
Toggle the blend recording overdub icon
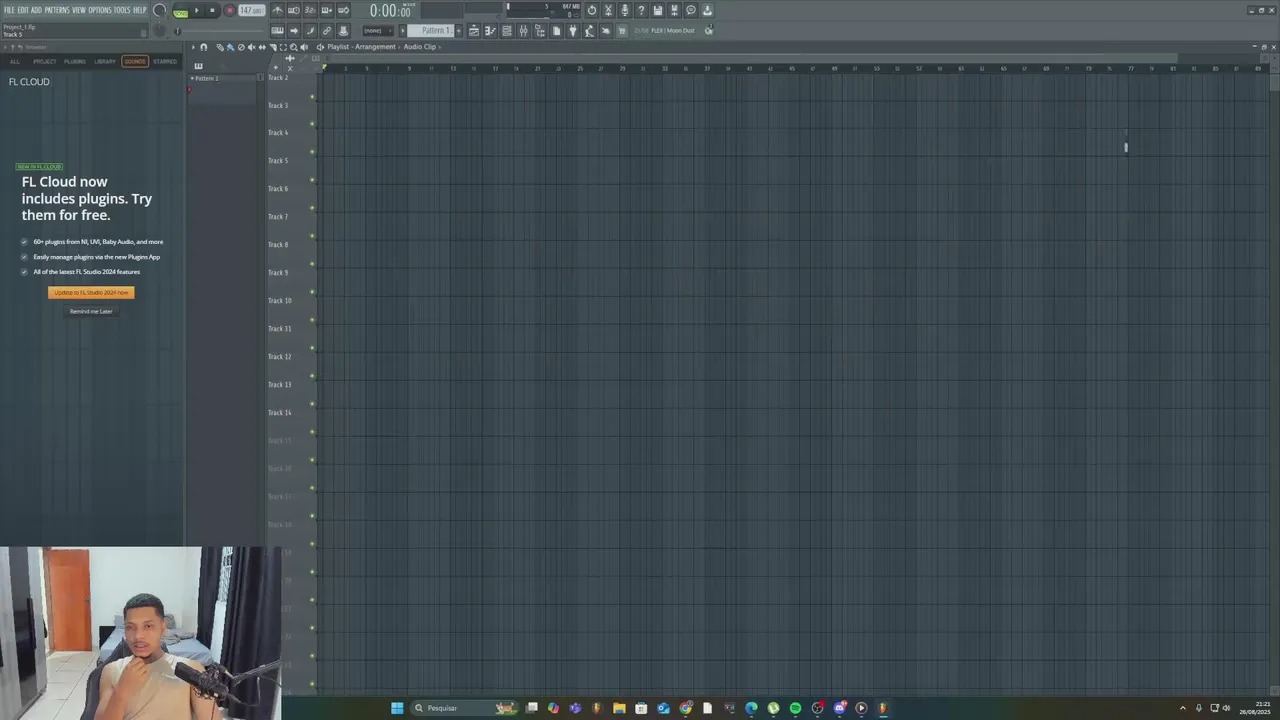click(x=327, y=10)
